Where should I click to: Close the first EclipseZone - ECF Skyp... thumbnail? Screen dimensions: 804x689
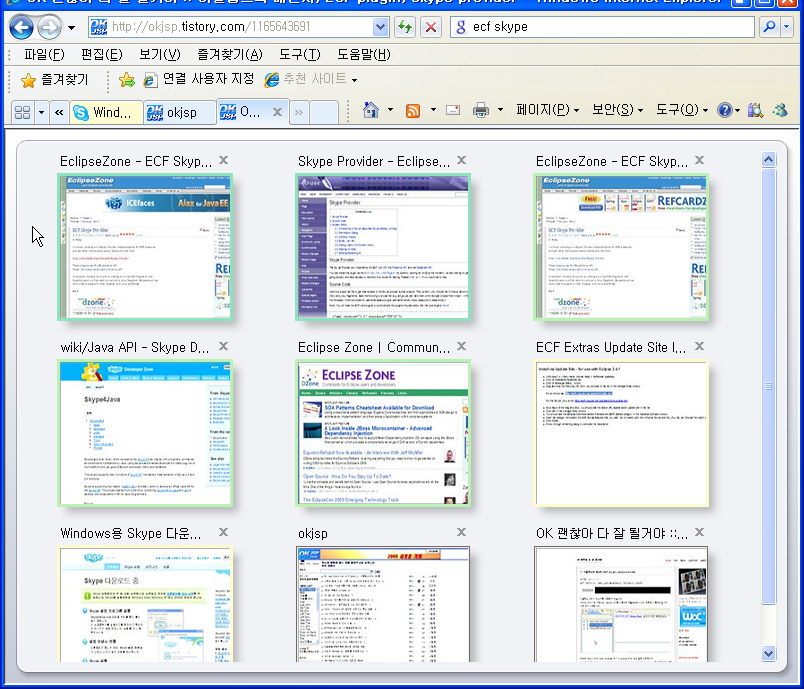(223, 160)
